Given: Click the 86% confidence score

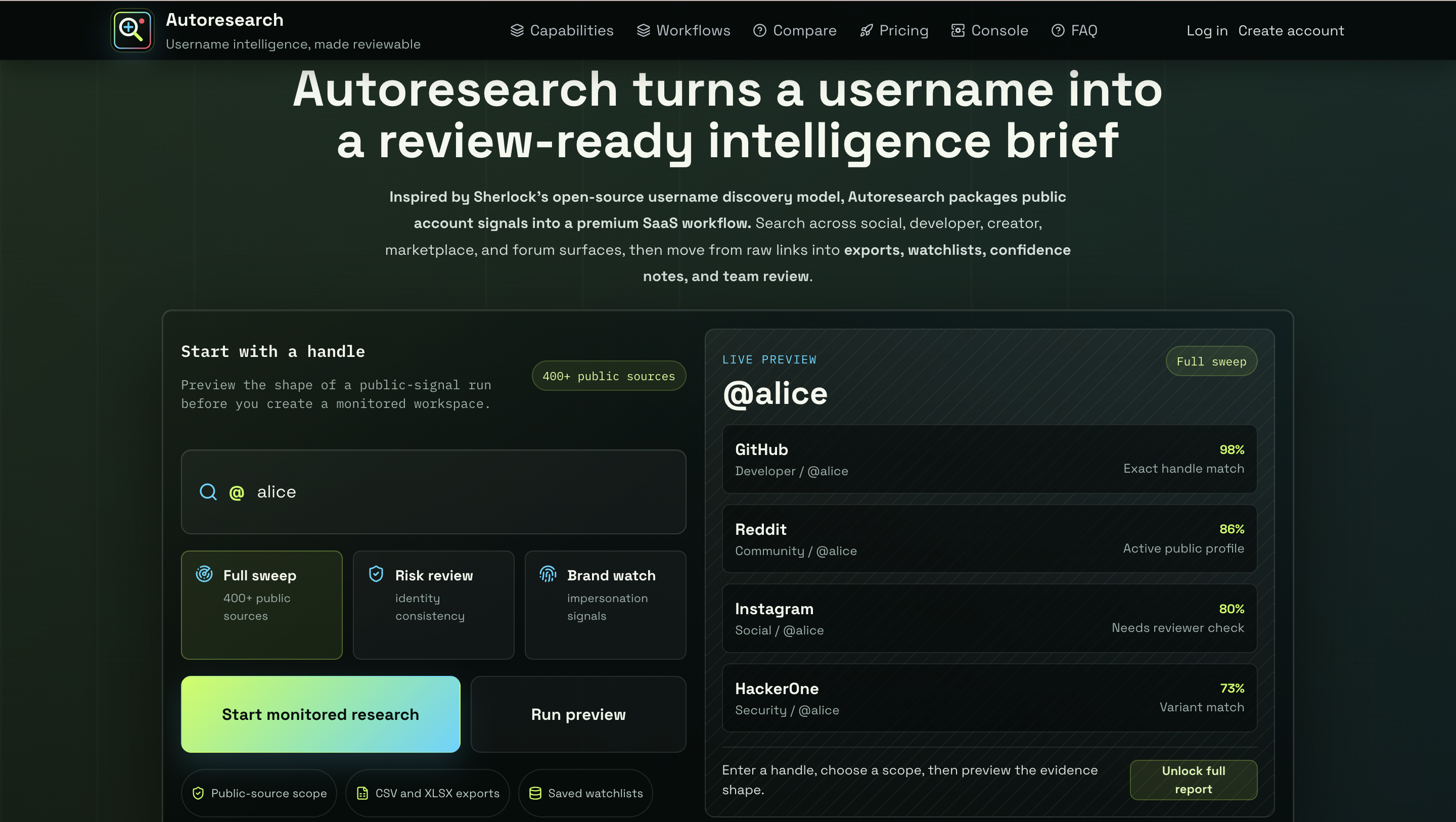Looking at the screenshot, I should click(x=1232, y=529).
